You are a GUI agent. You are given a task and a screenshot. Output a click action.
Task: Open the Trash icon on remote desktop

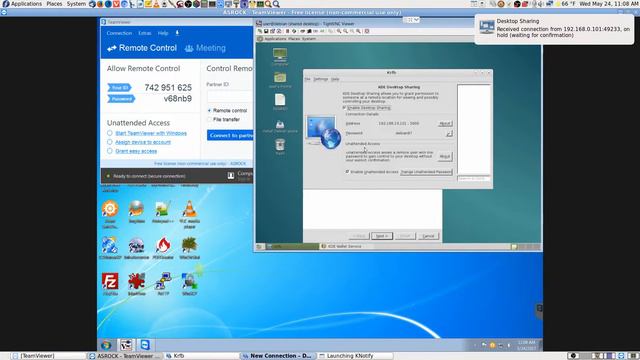point(280,147)
